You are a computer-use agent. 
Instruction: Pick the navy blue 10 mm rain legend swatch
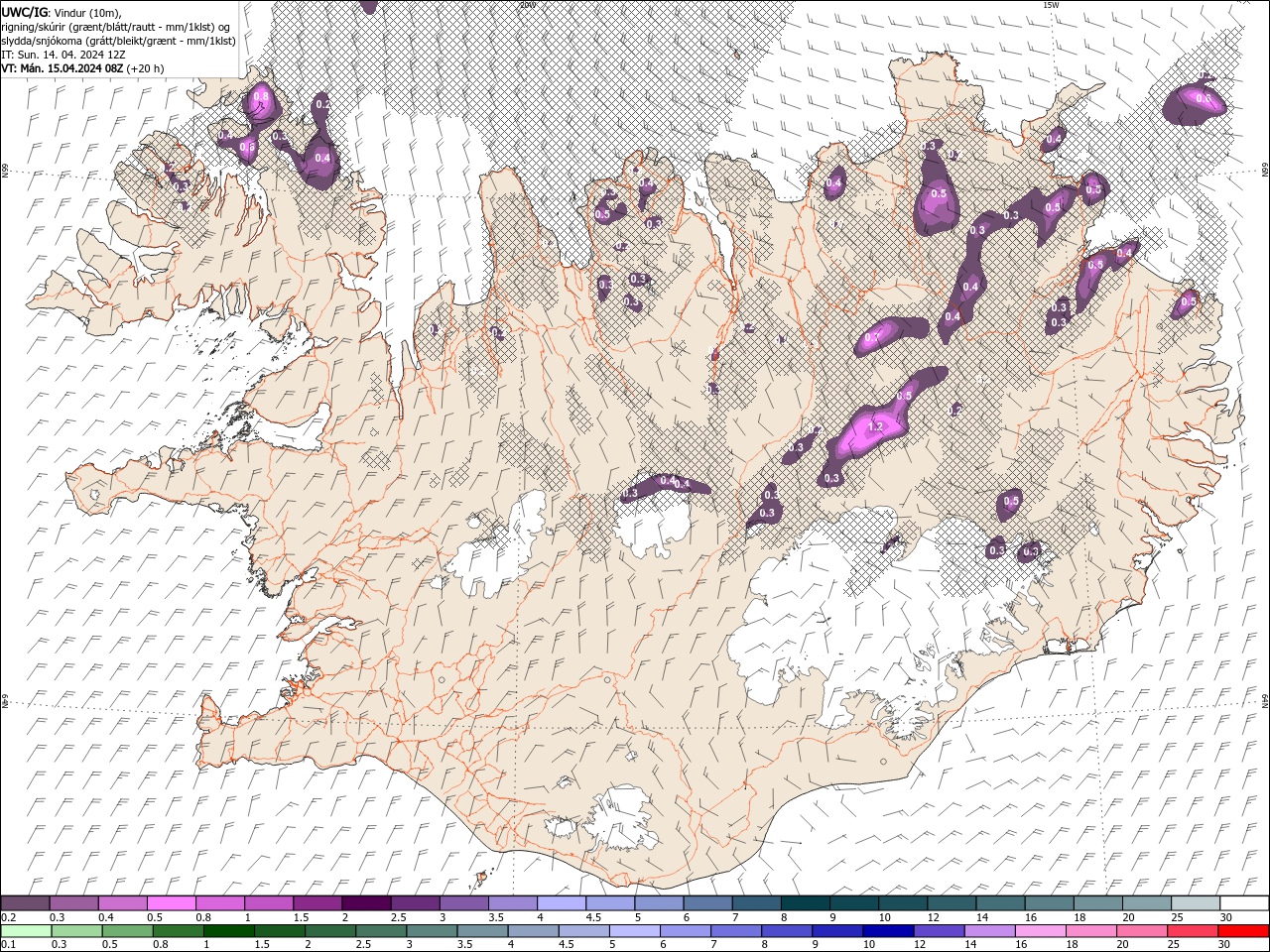[889, 931]
